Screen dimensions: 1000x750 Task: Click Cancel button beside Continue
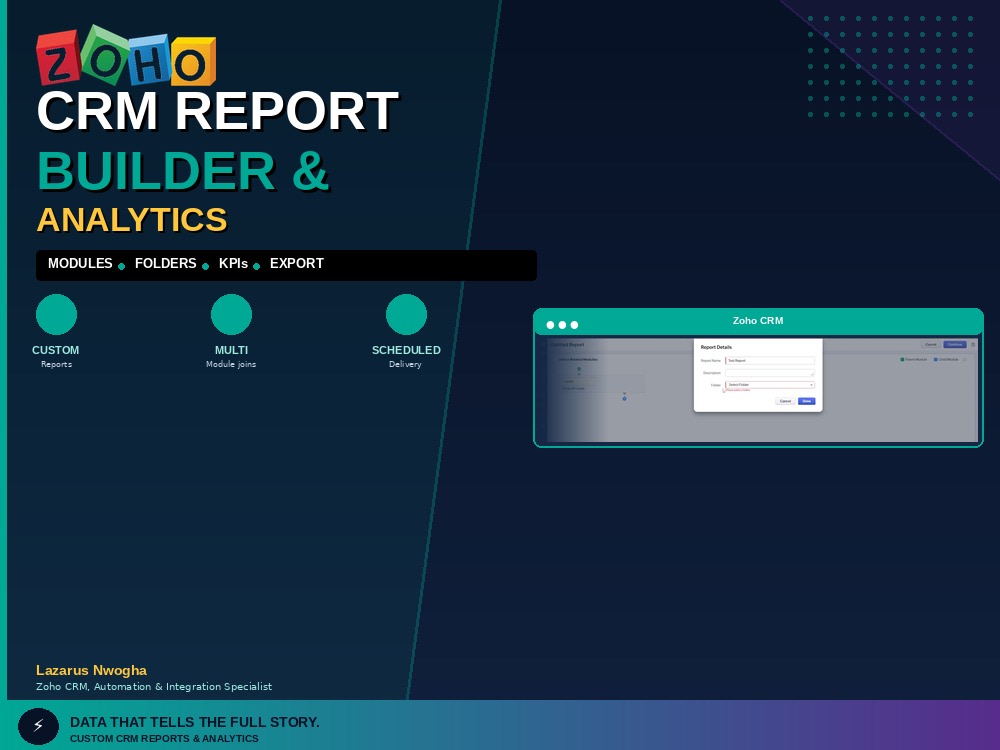click(x=930, y=344)
